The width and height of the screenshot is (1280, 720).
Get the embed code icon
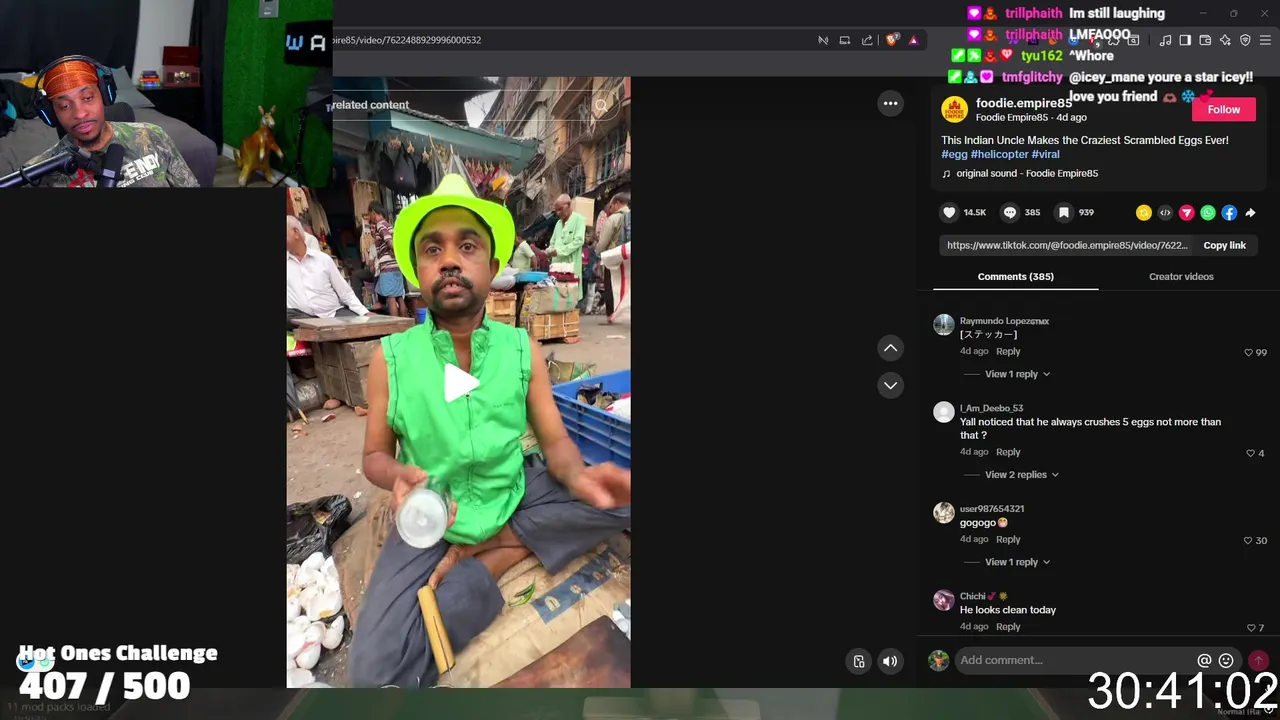click(x=1165, y=213)
